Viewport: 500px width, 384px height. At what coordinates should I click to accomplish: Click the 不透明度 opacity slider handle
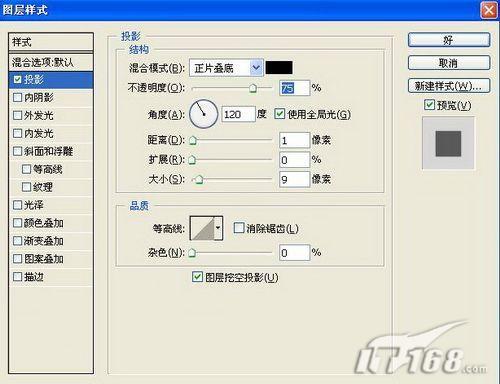253,88
